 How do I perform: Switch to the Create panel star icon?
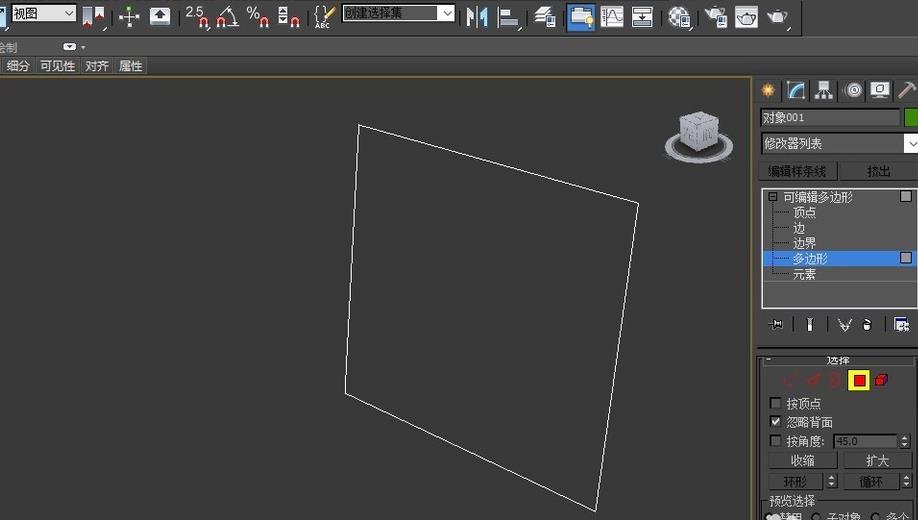(x=768, y=90)
